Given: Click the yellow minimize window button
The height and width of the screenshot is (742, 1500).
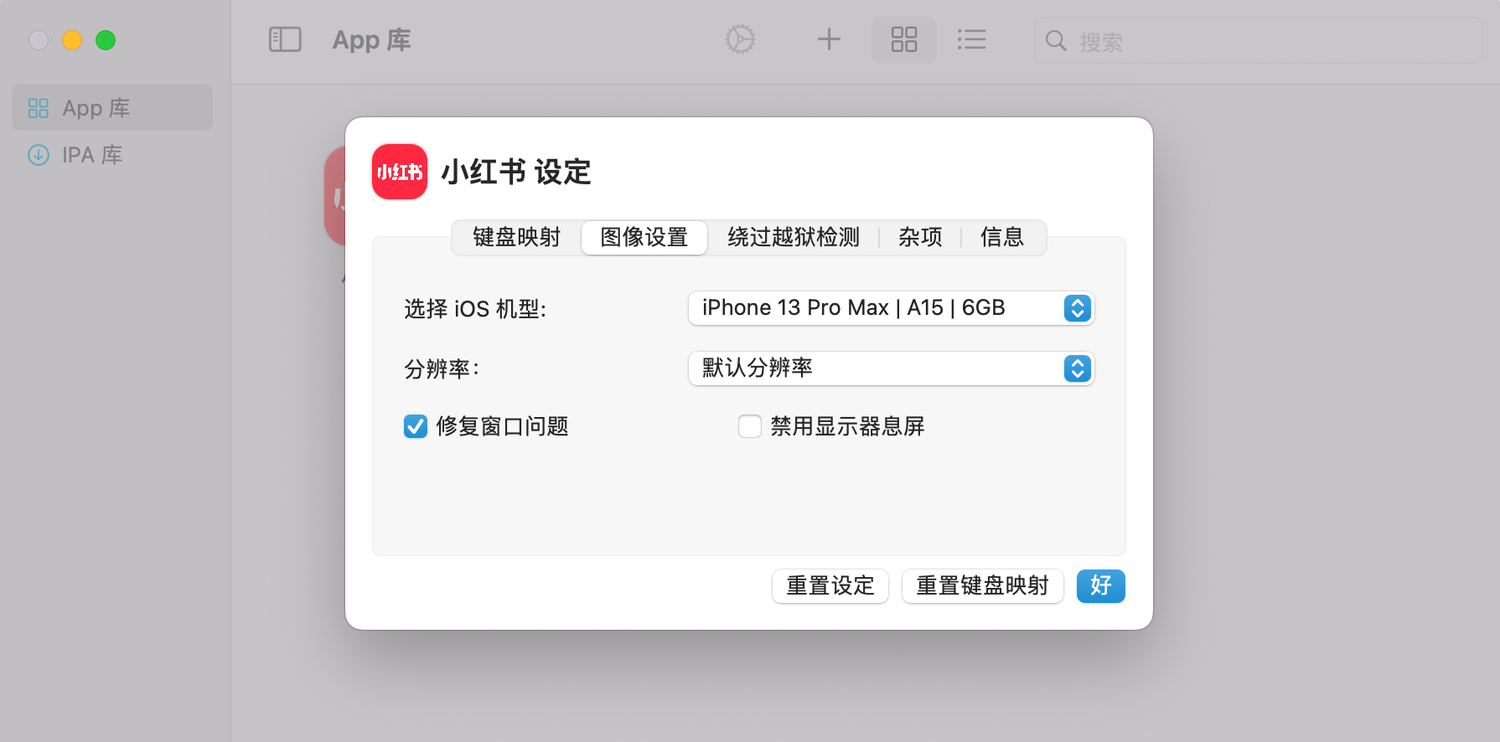Looking at the screenshot, I should [x=72, y=41].
